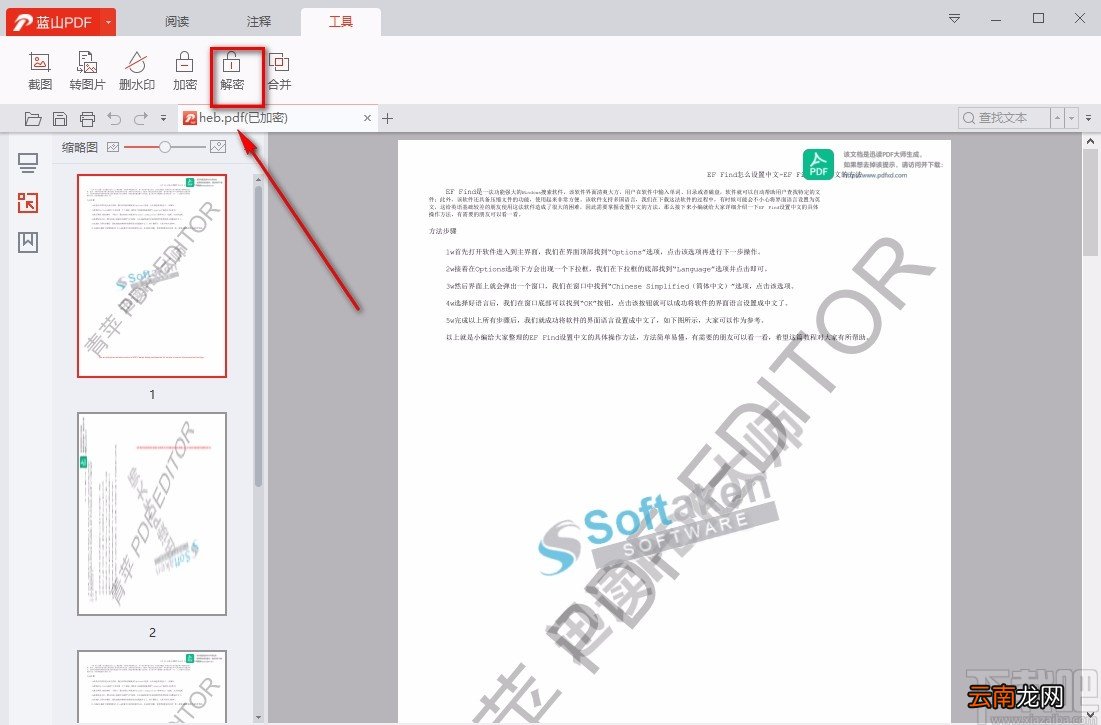The height and width of the screenshot is (725, 1101).
Task: Select the 转图片 convert-to-image tool
Action: 87,72
